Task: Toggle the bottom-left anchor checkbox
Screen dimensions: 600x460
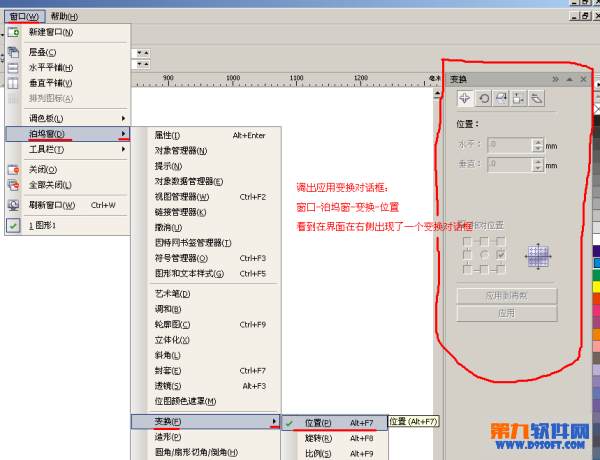Action: click(x=467, y=269)
